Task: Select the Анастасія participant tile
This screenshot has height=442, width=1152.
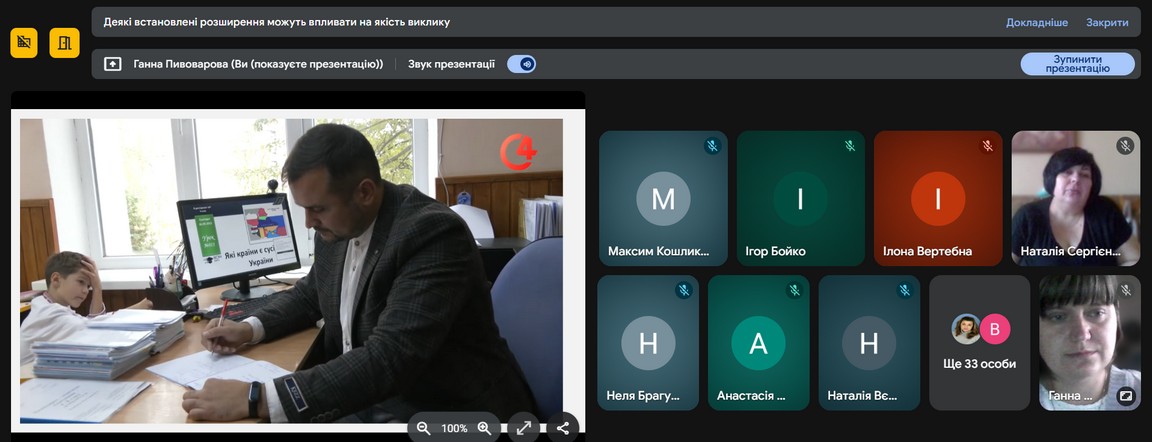Action: click(x=758, y=343)
